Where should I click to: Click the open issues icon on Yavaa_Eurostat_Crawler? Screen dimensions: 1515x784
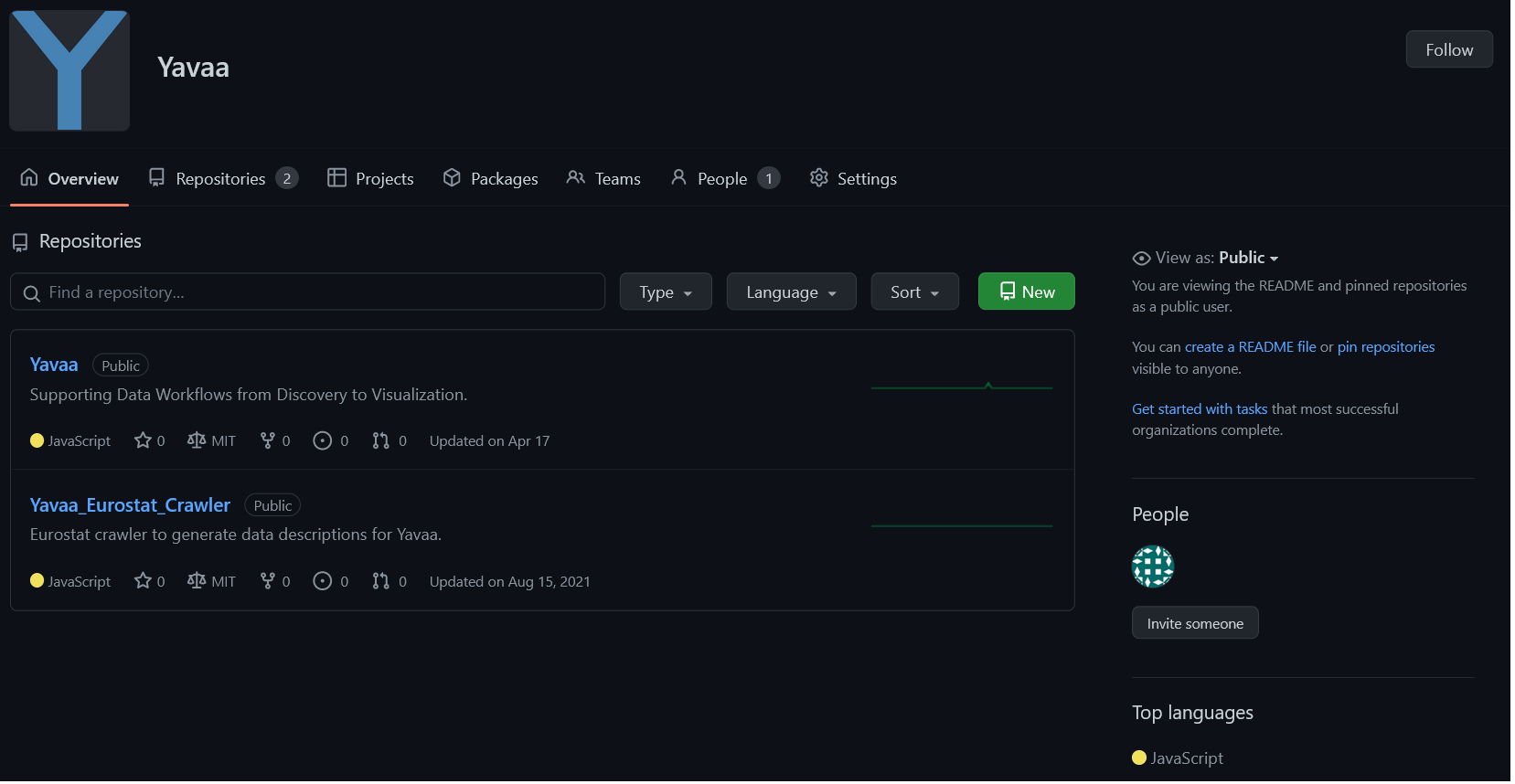point(322,581)
